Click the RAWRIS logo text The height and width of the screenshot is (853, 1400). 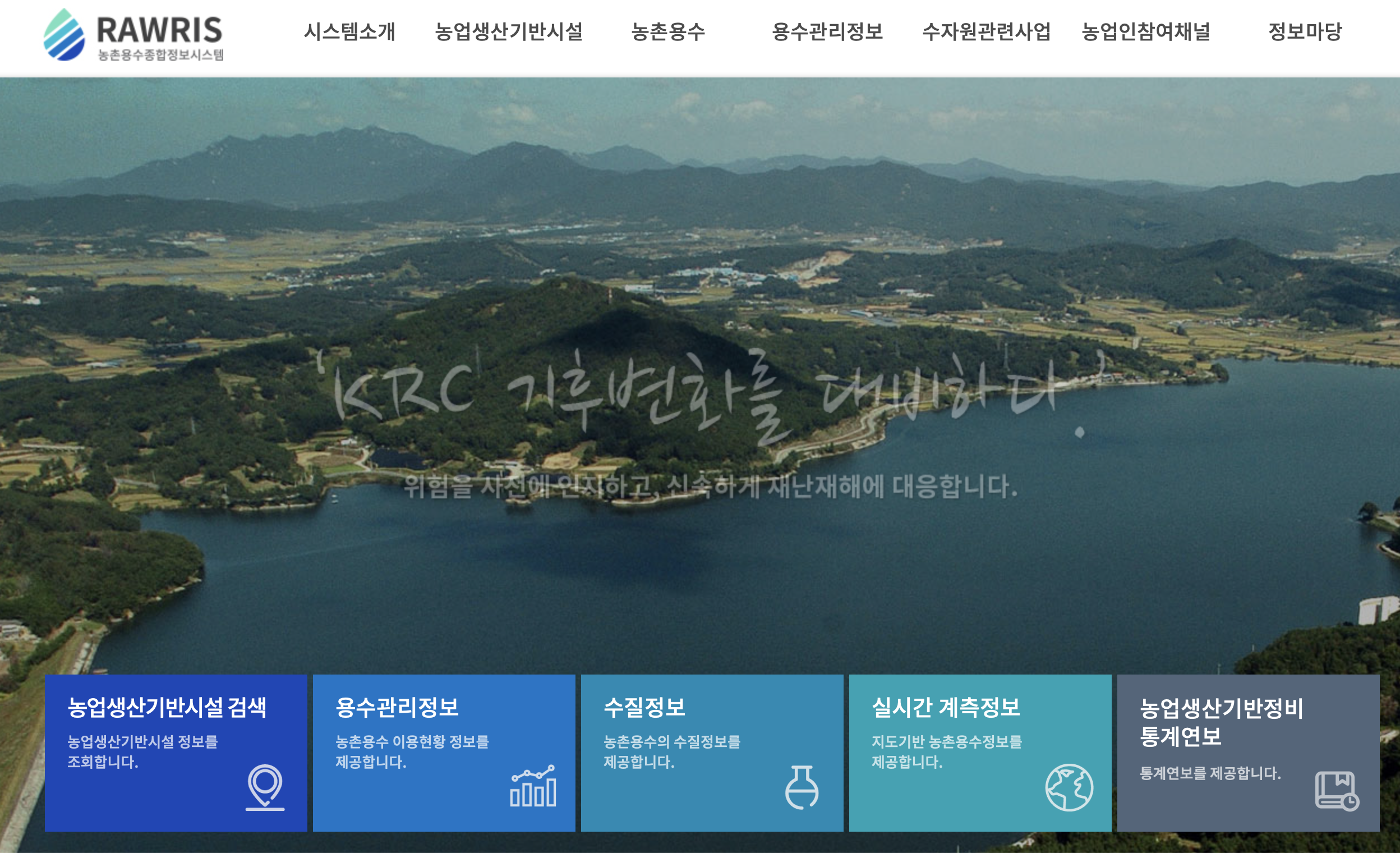[x=159, y=31]
